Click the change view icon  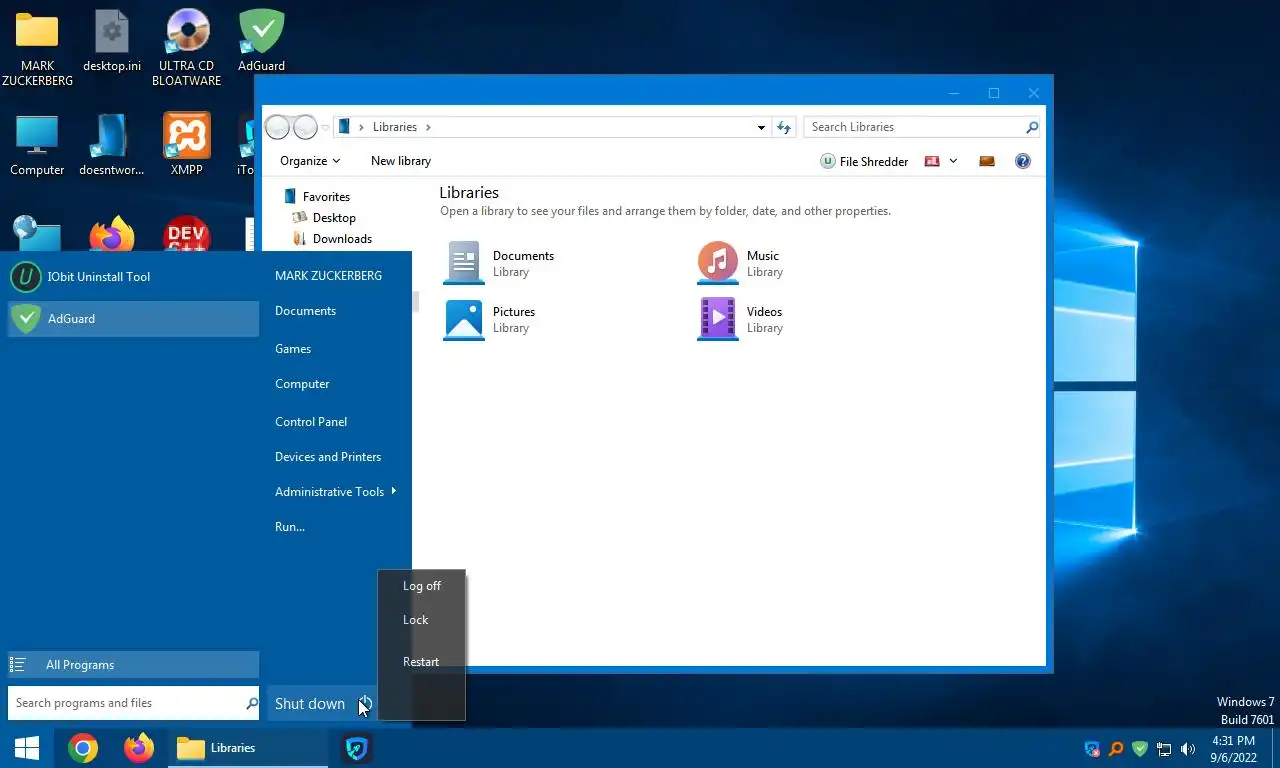(932, 161)
